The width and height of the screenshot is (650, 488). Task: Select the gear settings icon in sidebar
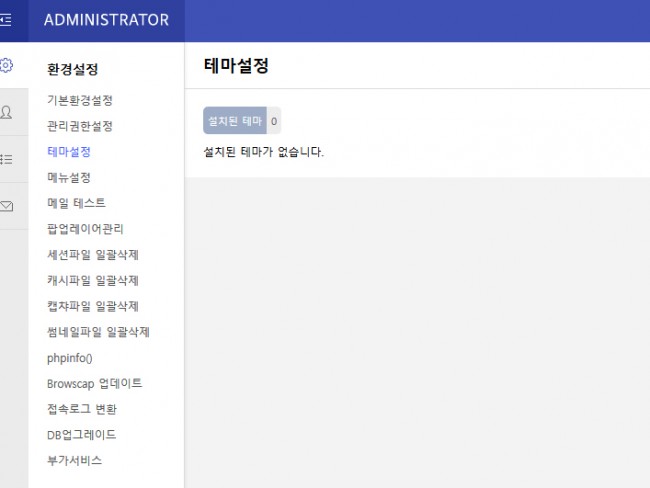tap(6, 65)
